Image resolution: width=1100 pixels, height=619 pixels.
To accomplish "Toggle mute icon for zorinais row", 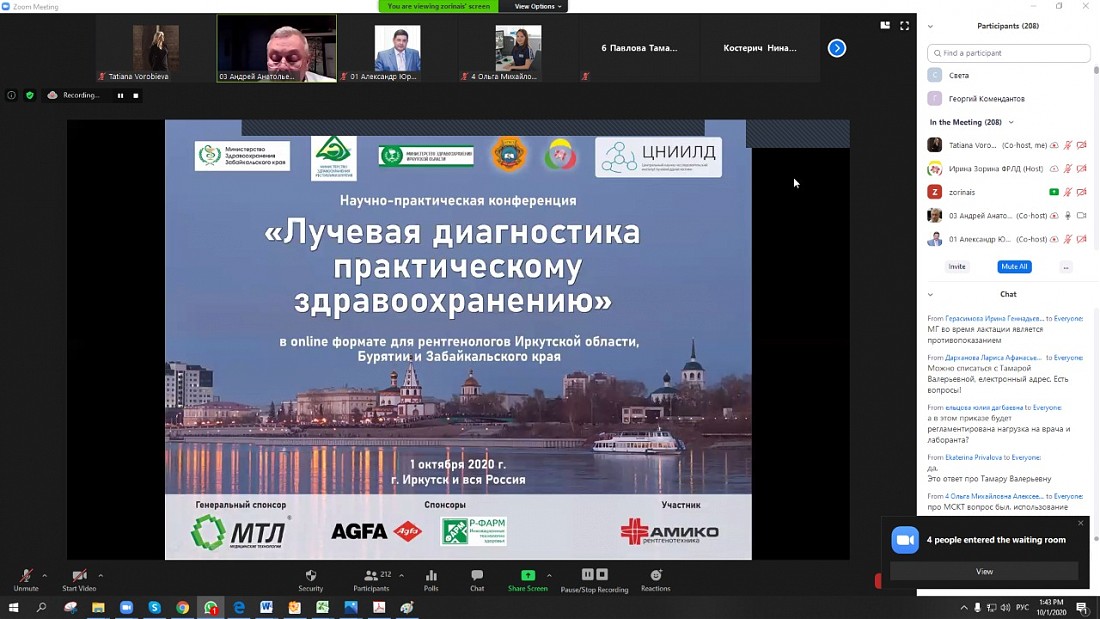I will tap(1068, 192).
